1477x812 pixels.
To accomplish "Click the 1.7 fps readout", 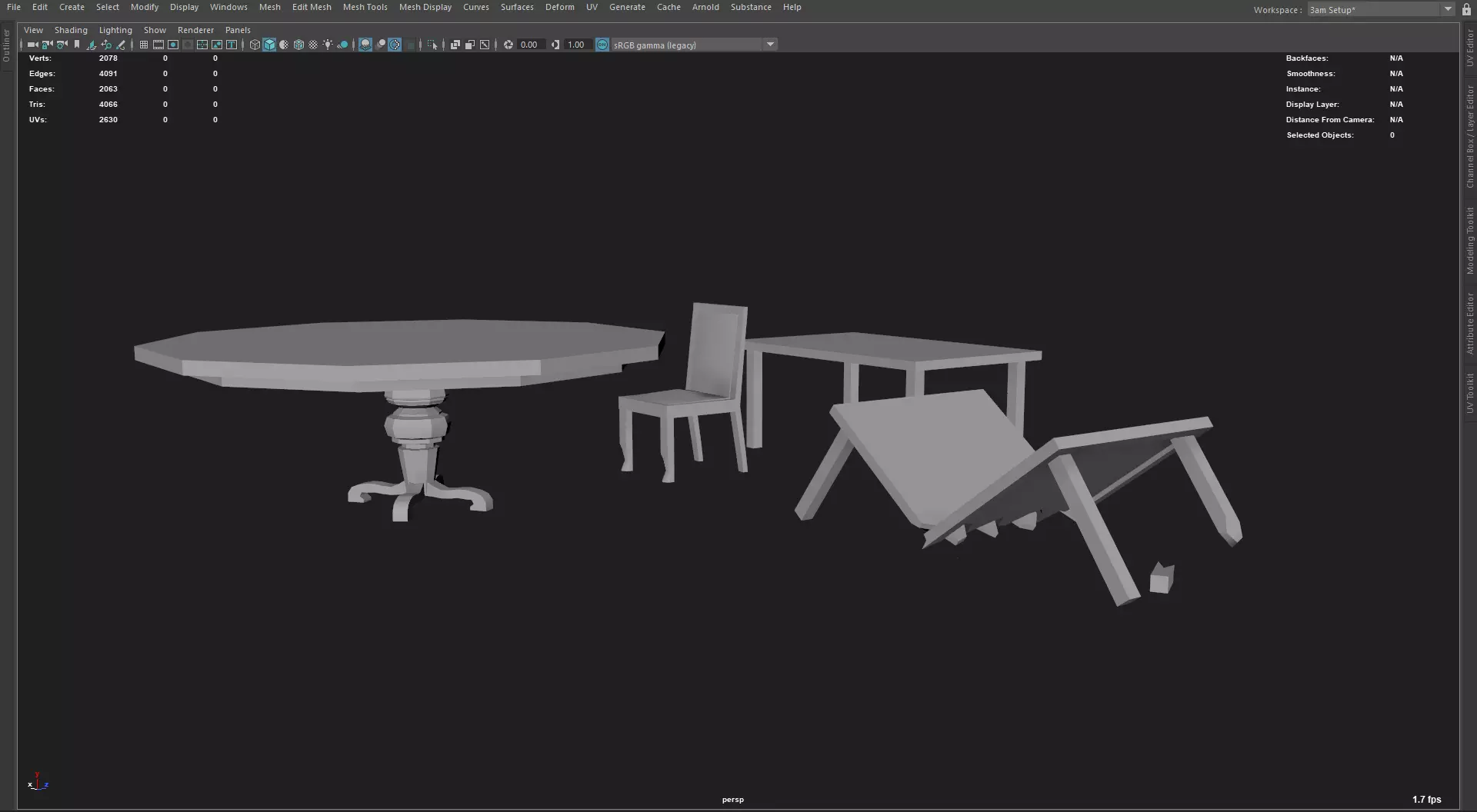I will point(1427,800).
